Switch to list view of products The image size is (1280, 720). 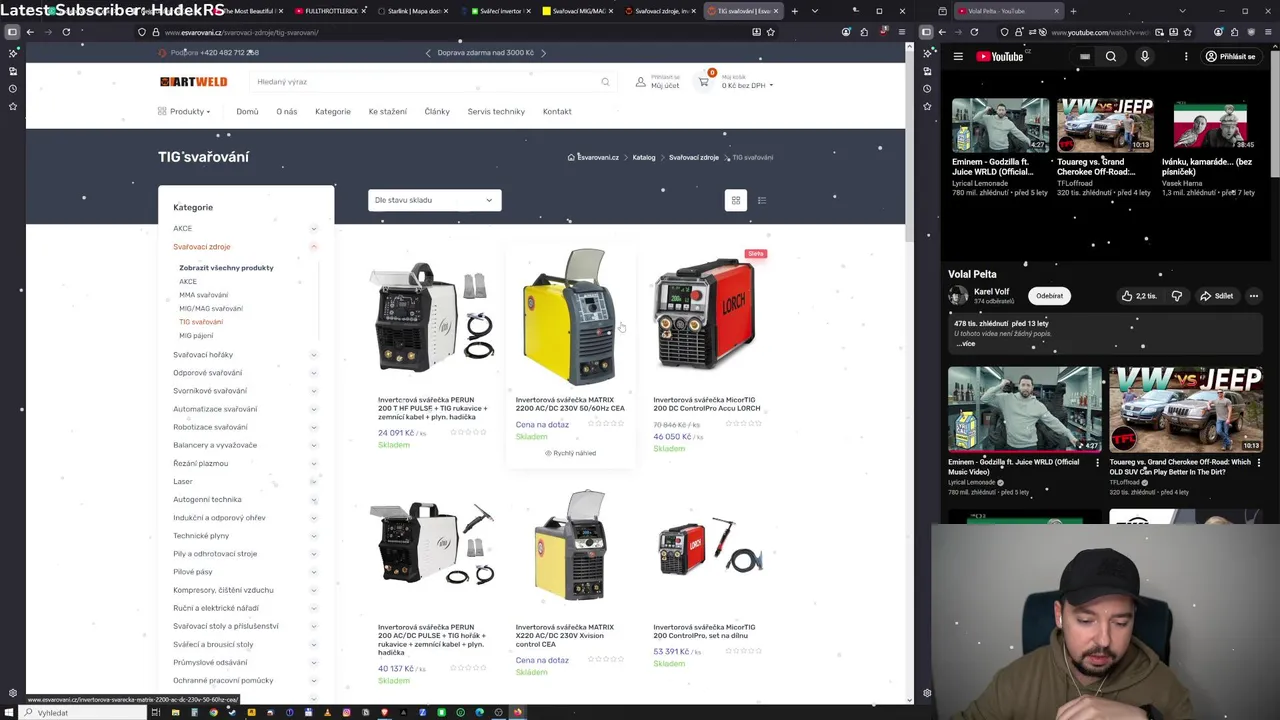click(762, 200)
